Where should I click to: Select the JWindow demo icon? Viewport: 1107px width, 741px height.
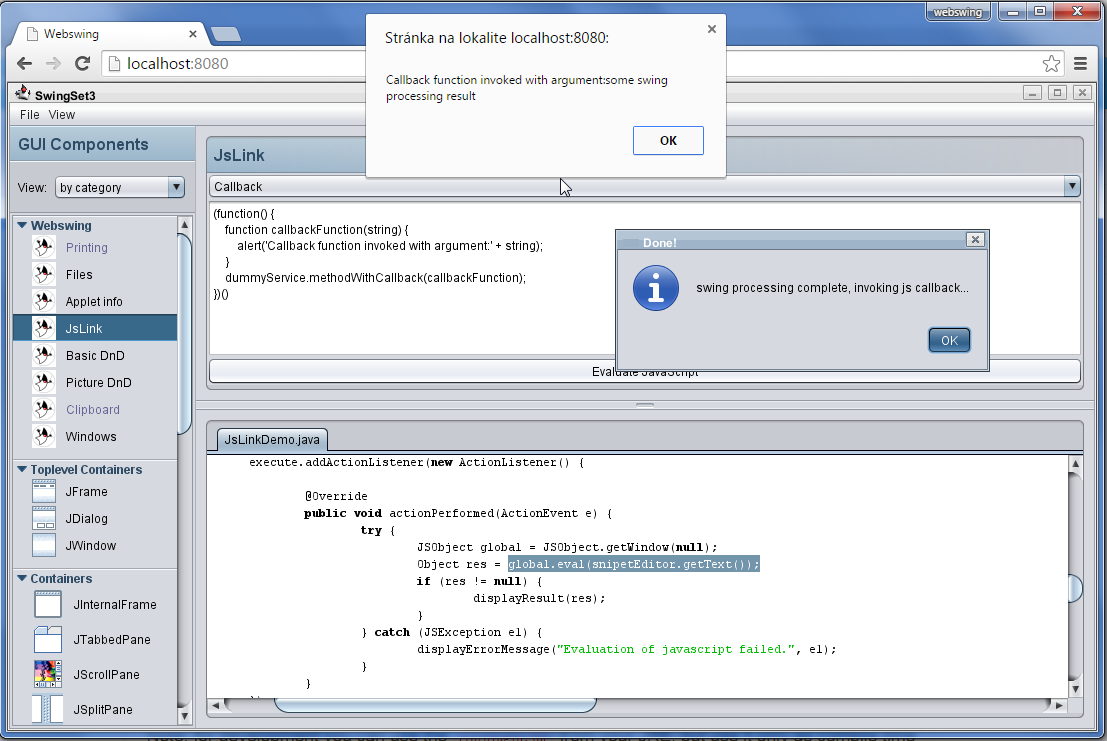pyautogui.click(x=44, y=546)
